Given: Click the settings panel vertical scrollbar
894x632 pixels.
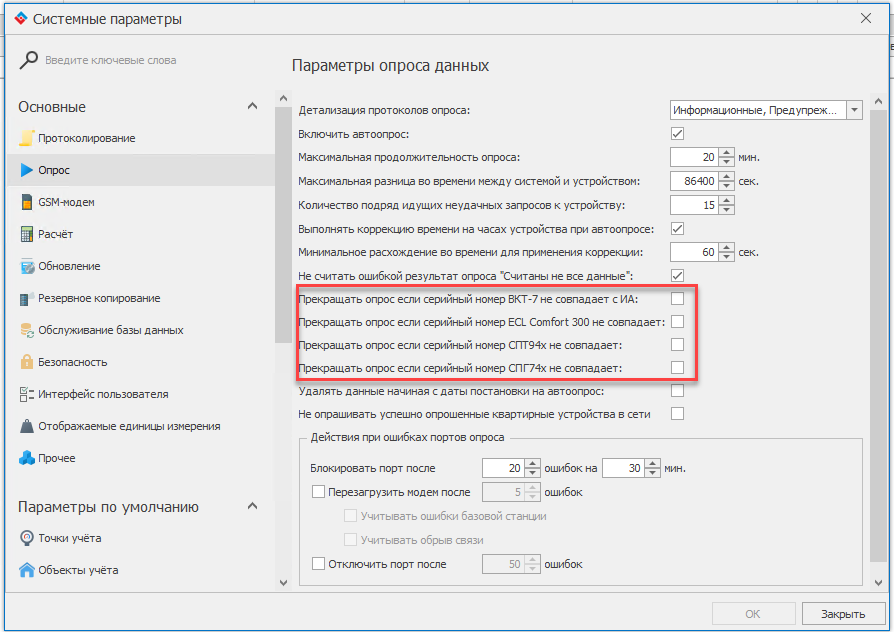Looking at the screenshot, I should [x=877, y=330].
